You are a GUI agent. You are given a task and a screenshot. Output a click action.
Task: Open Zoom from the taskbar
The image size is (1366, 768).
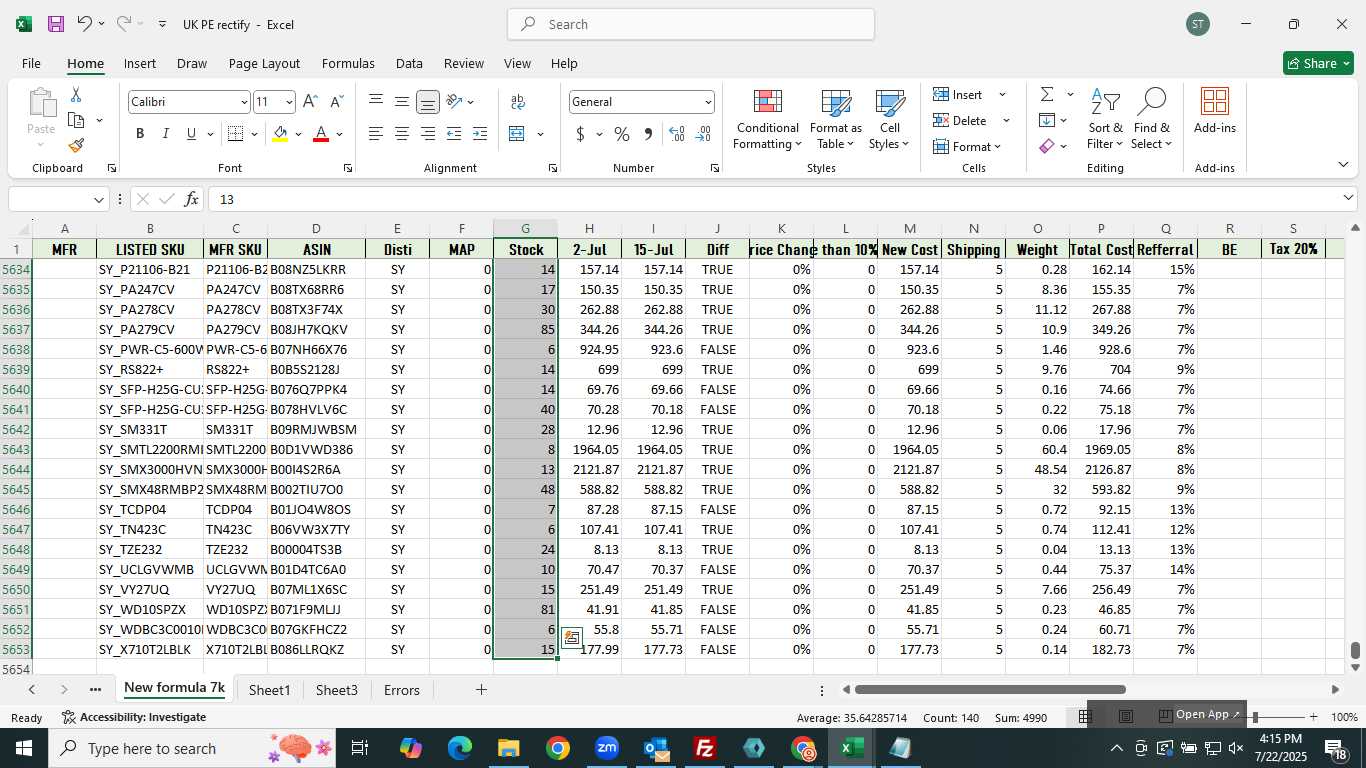[x=607, y=748]
